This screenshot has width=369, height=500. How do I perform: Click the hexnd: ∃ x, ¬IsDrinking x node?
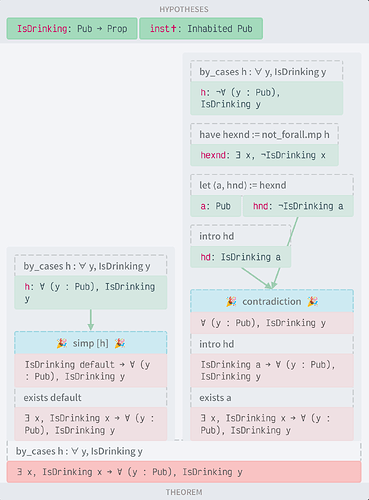[x=264, y=155]
